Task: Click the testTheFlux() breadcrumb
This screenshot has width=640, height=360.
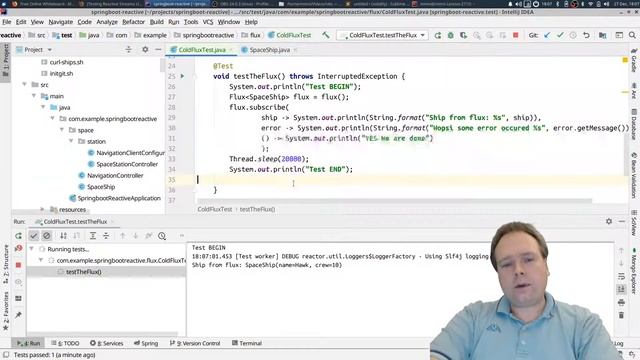Action: [257, 209]
